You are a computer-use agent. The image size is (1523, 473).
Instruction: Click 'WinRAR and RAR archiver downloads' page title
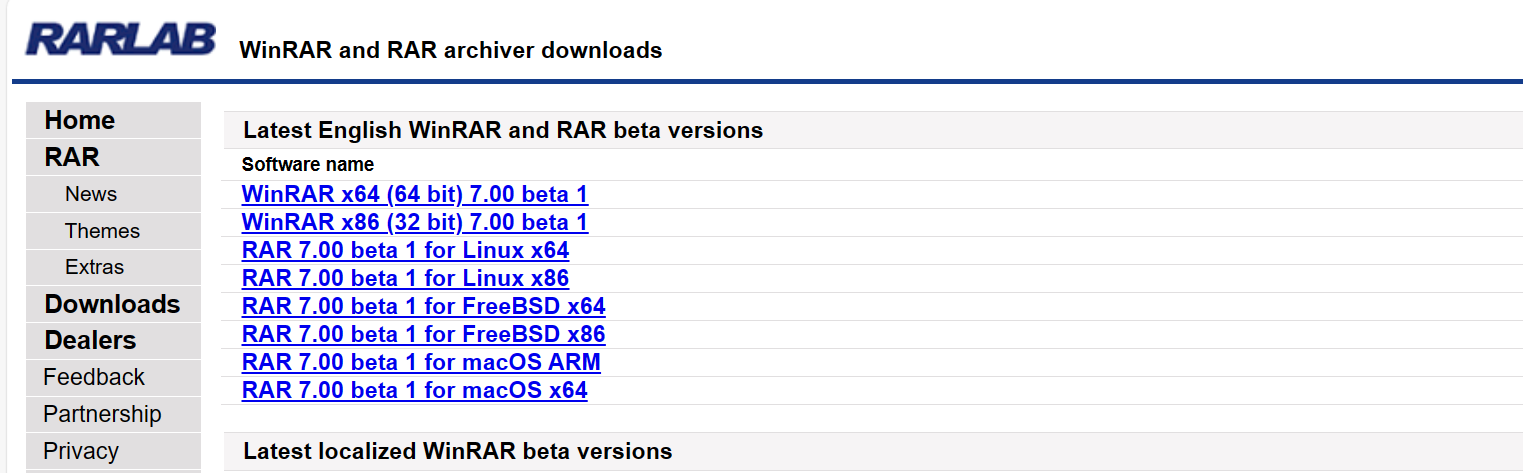[x=451, y=50]
